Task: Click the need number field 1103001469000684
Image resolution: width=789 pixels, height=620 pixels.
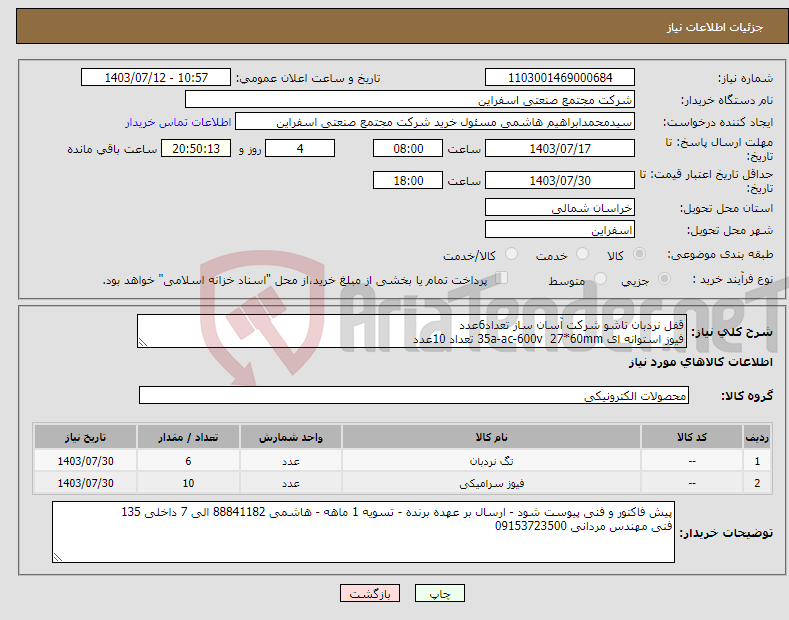Action: [560, 78]
